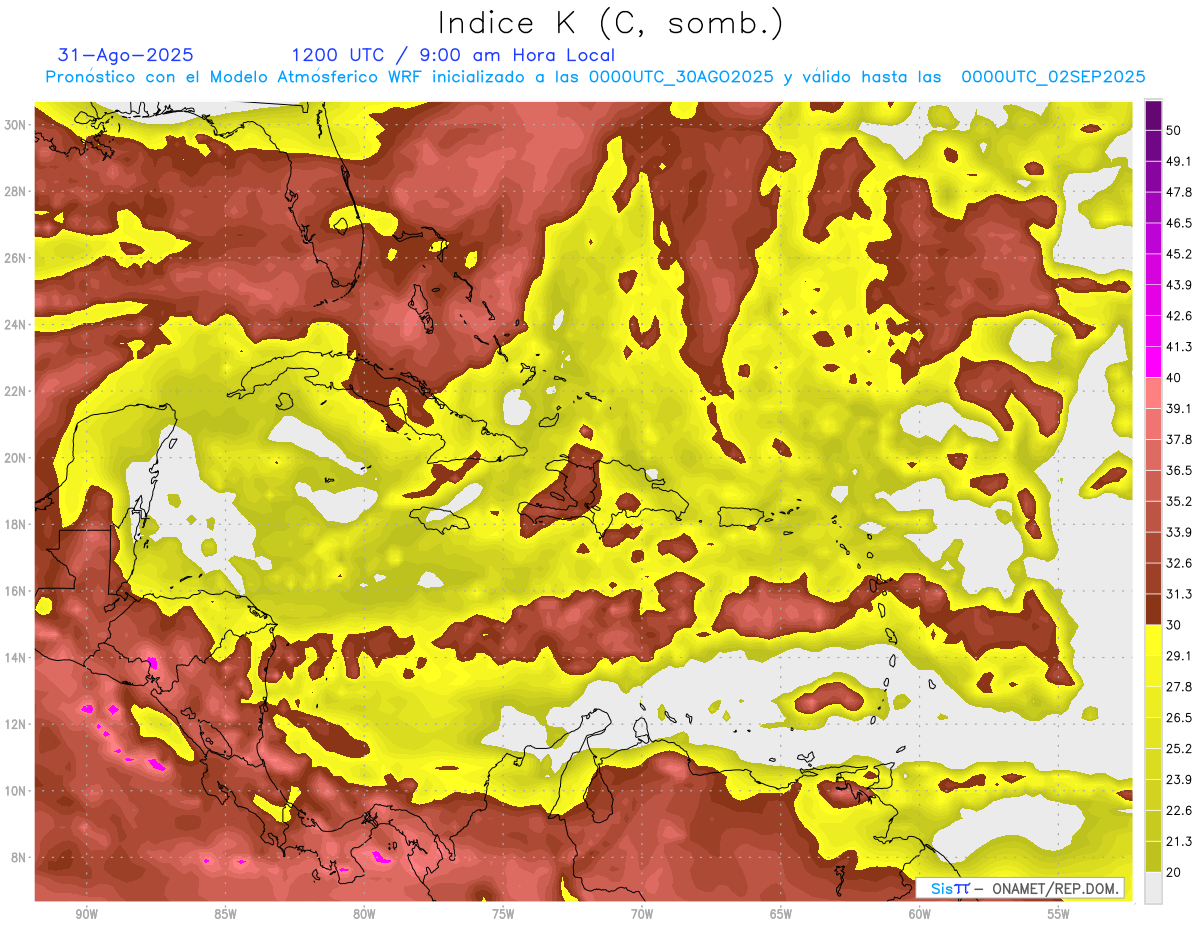1200x927 pixels.
Task: Click the legend value '40'
Action: click(1174, 378)
